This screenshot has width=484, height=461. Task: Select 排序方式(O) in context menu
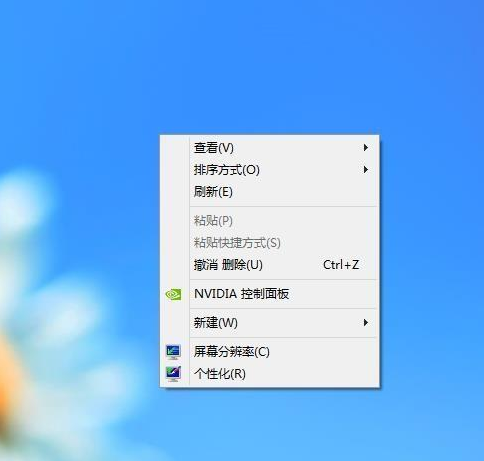click(x=269, y=170)
